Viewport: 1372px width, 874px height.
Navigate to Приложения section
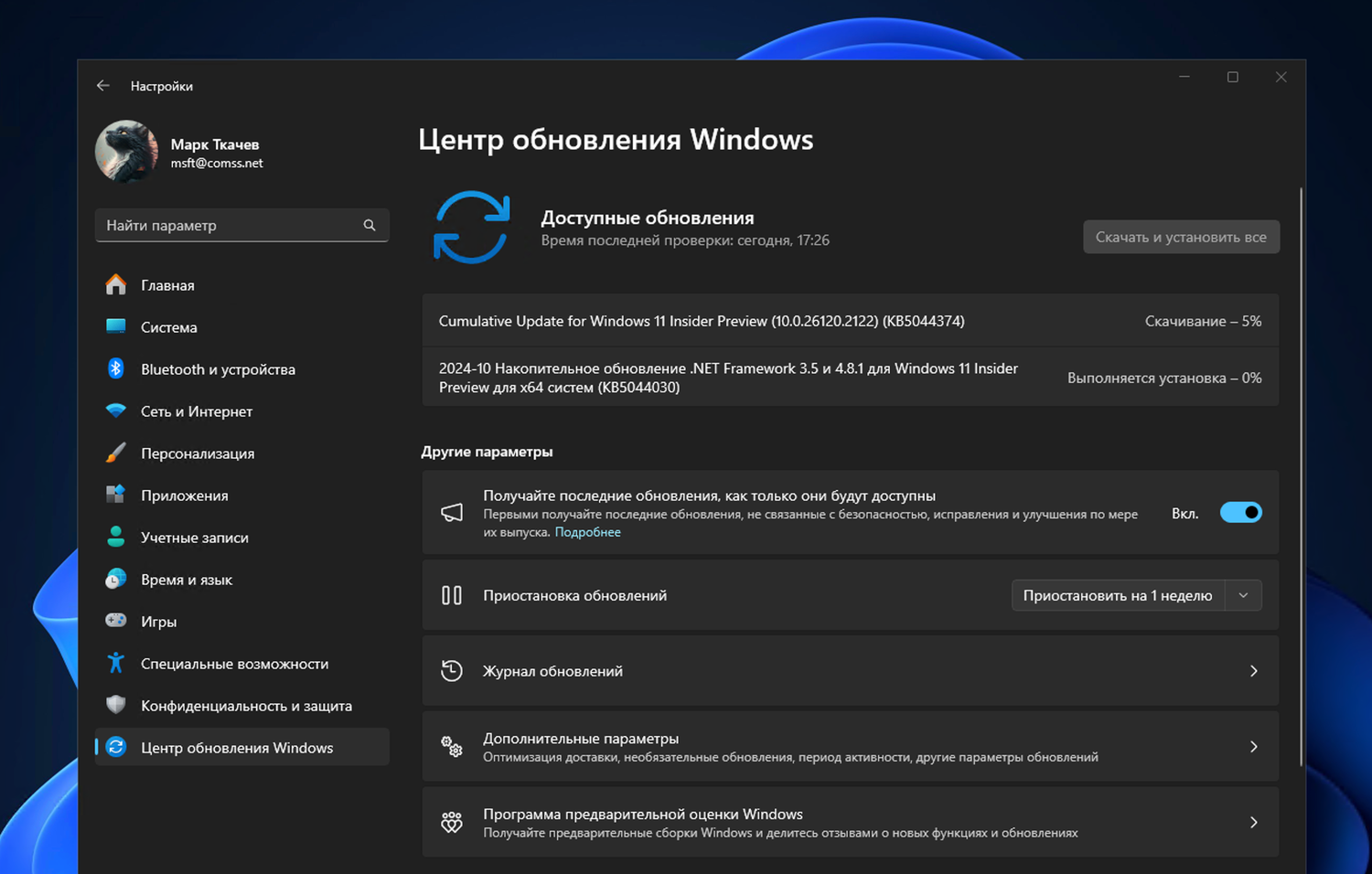(x=241, y=496)
